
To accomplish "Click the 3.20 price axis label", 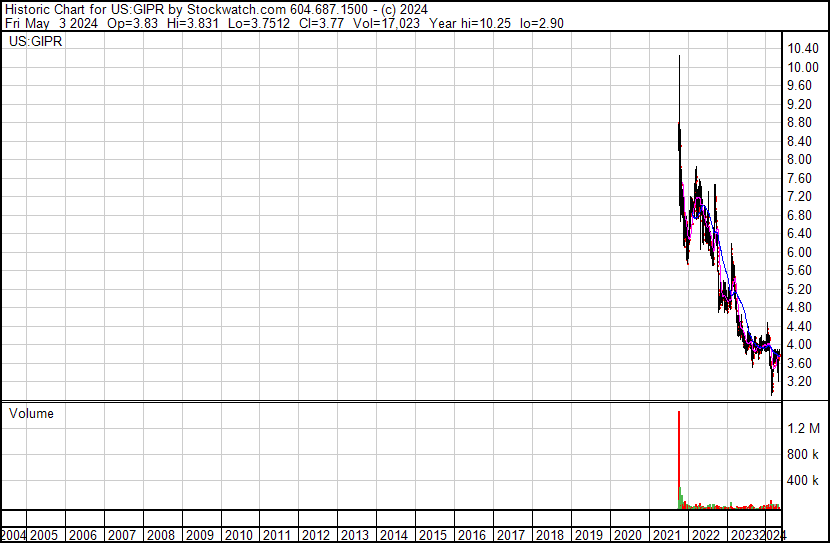I will [x=801, y=382].
